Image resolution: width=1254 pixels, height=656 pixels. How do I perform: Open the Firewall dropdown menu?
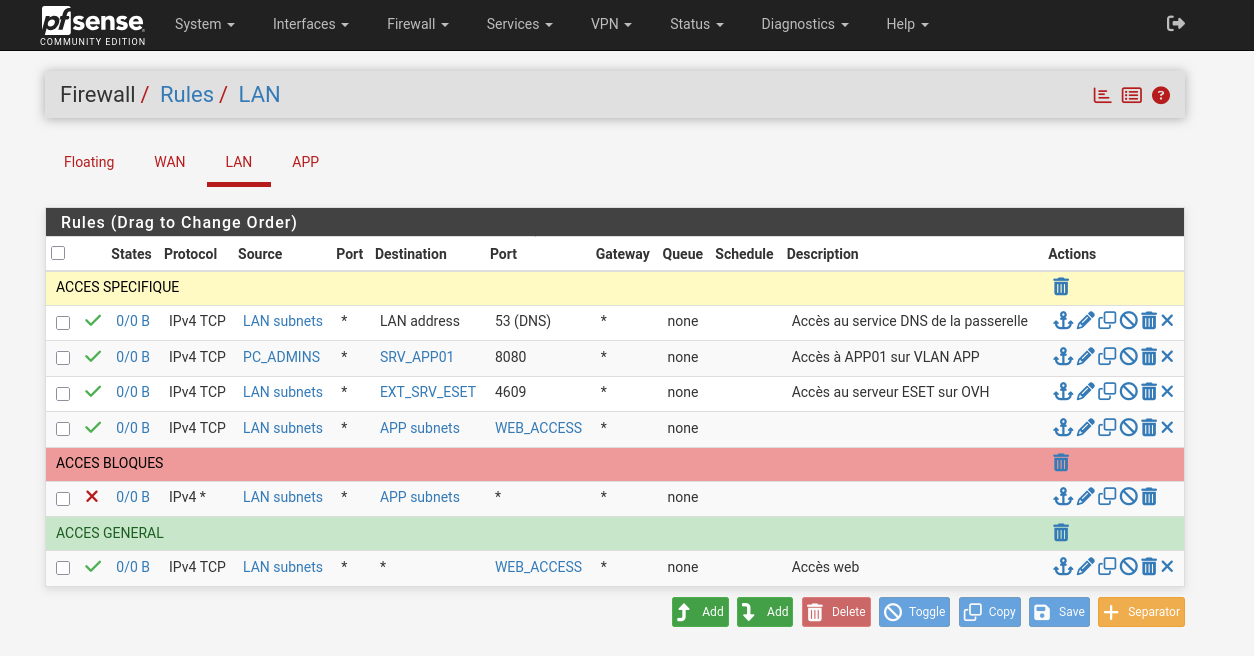pos(417,24)
